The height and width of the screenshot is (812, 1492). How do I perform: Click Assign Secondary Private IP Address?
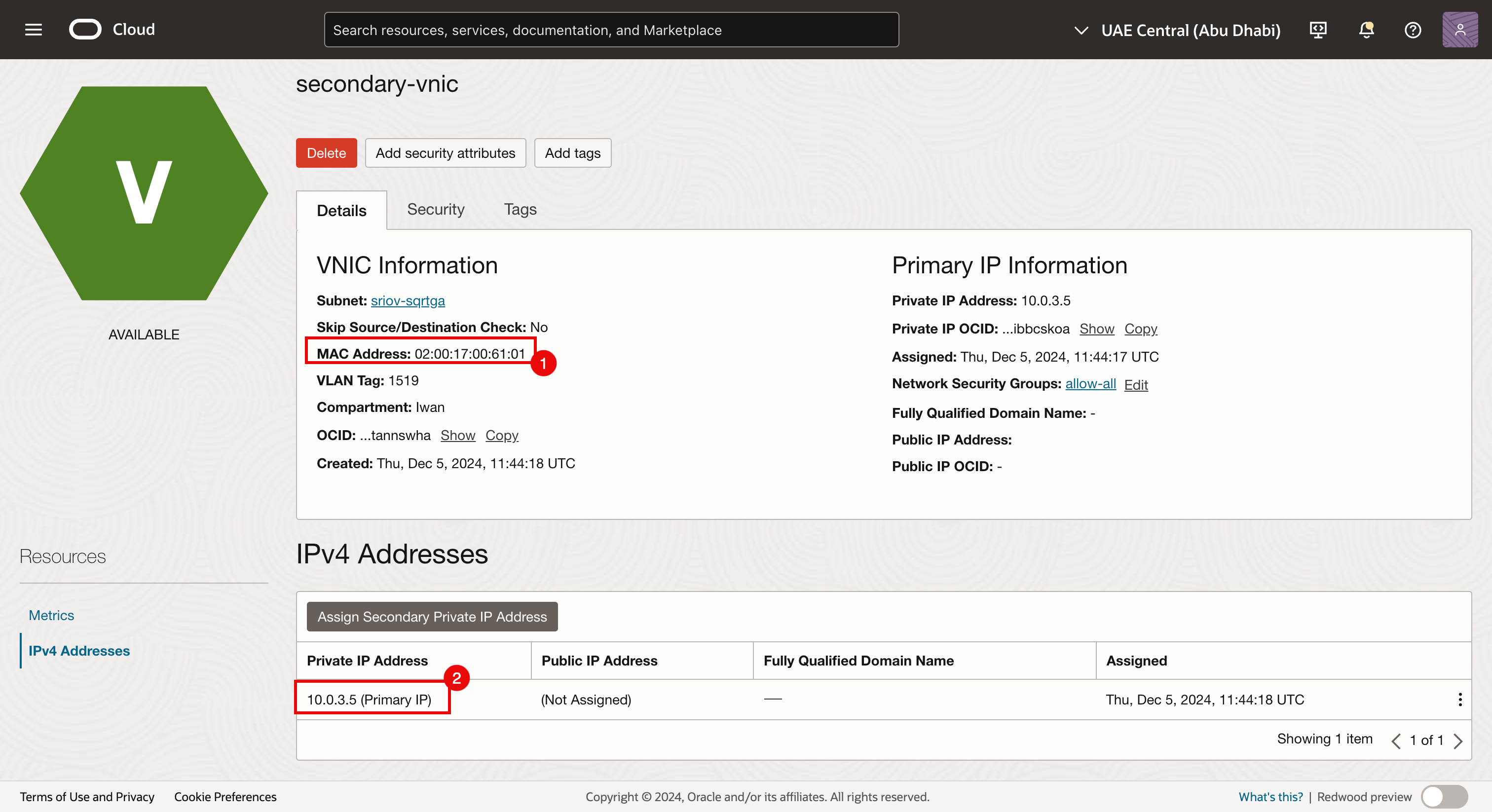click(x=432, y=617)
